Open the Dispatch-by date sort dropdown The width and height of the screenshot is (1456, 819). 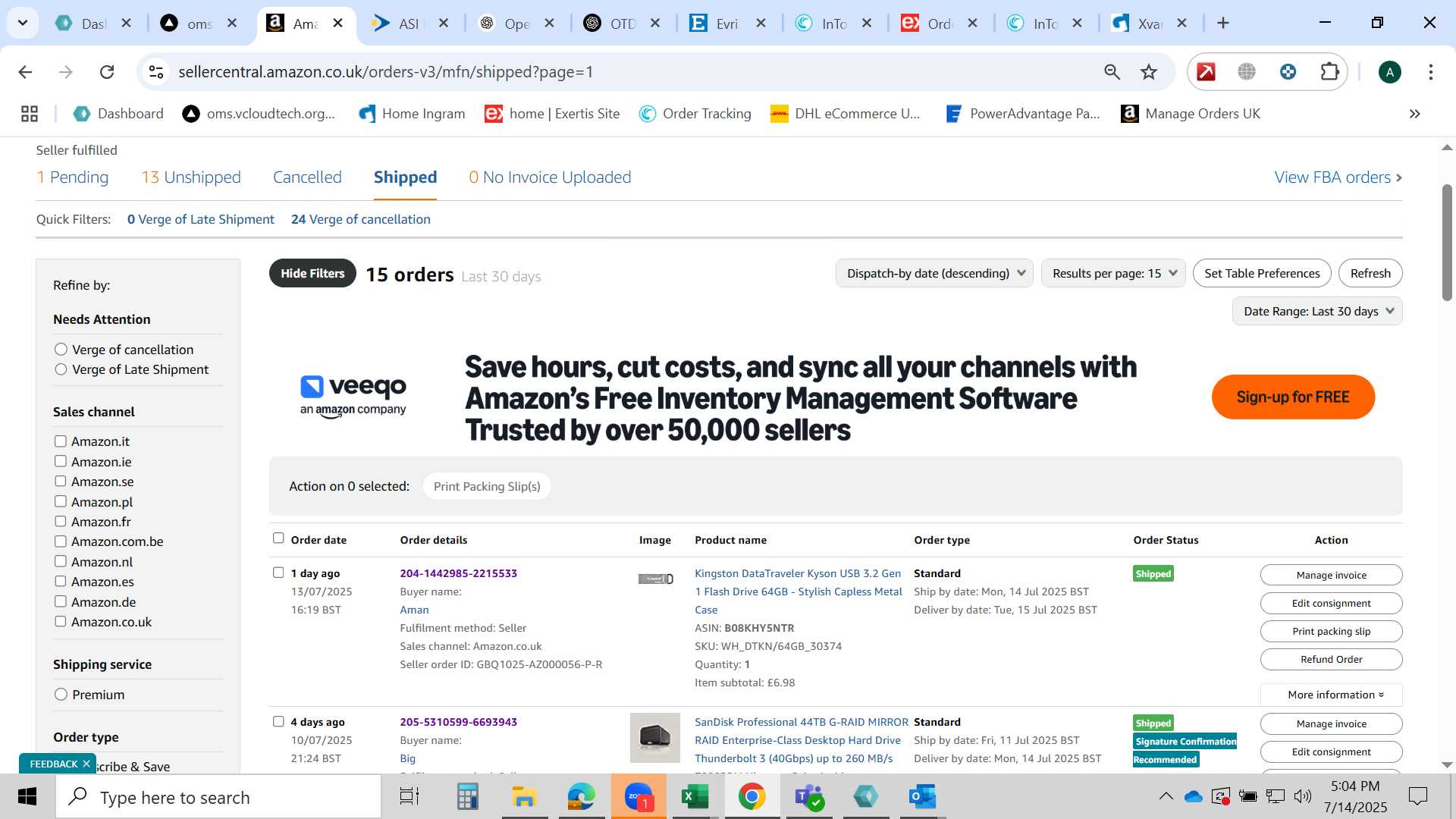(934, 273)
